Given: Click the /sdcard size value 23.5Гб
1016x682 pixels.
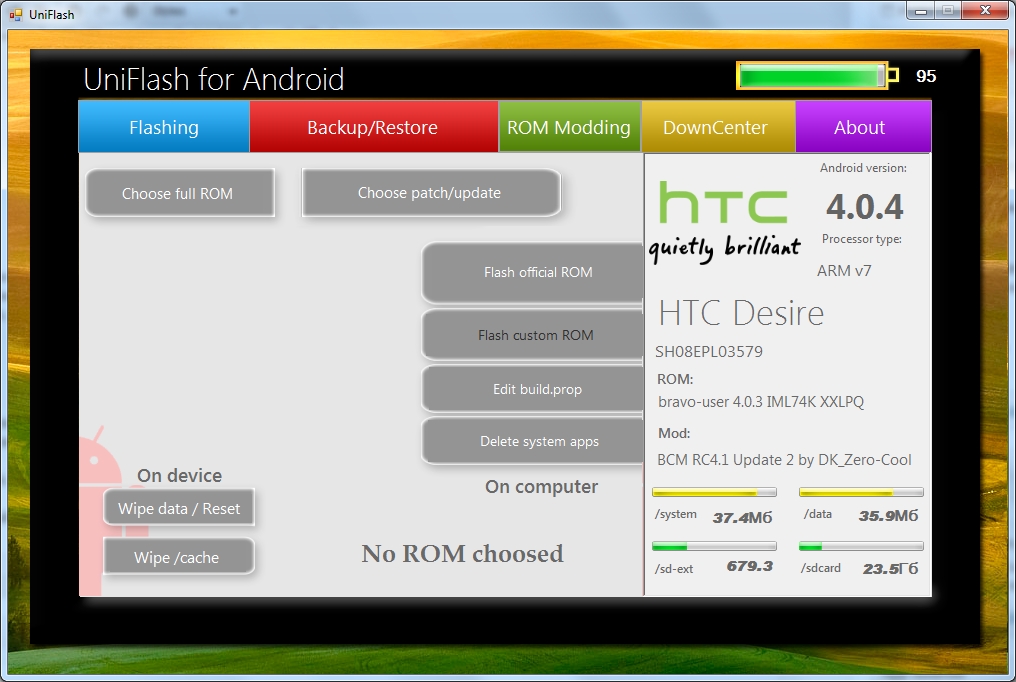Looking at the screenshot, I should [x=890, y=569].
